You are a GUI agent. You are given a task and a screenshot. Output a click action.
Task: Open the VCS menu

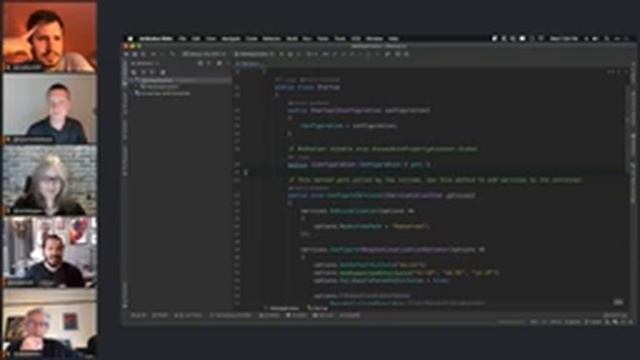356,38
